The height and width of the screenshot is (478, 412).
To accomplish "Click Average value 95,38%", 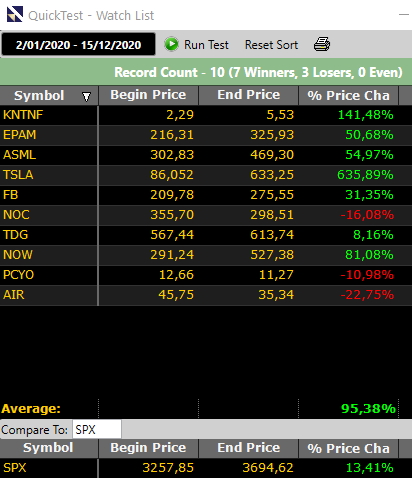I will pos(368,409).
